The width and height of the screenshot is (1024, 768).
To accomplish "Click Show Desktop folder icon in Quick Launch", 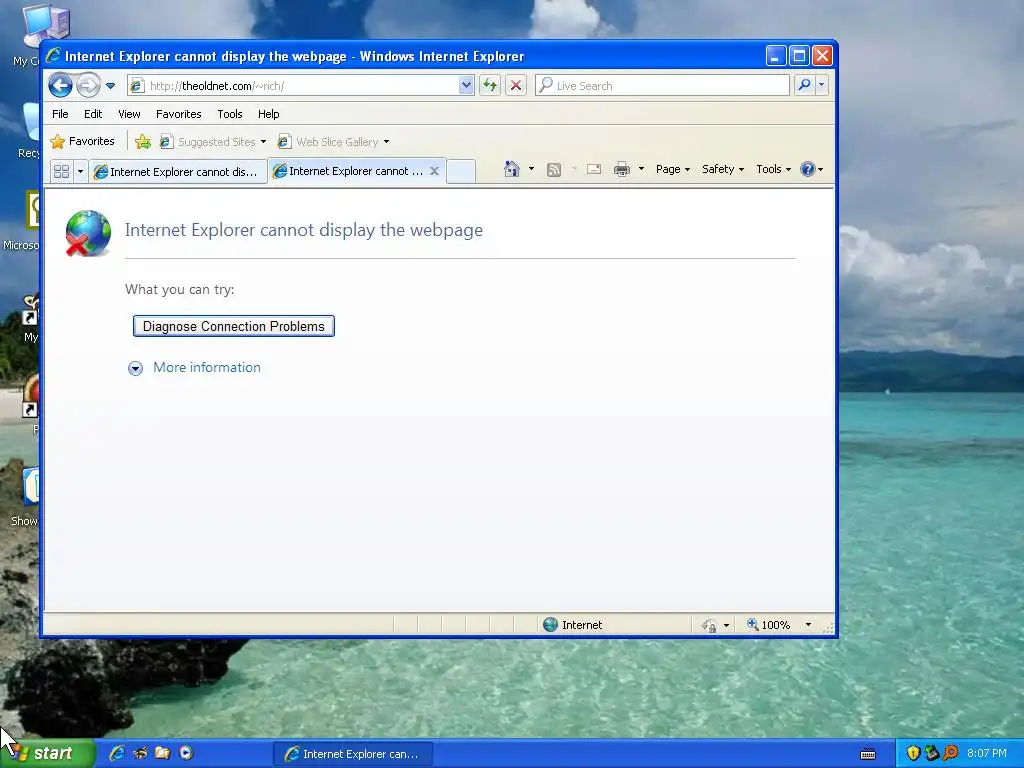I will click(163, 753).
